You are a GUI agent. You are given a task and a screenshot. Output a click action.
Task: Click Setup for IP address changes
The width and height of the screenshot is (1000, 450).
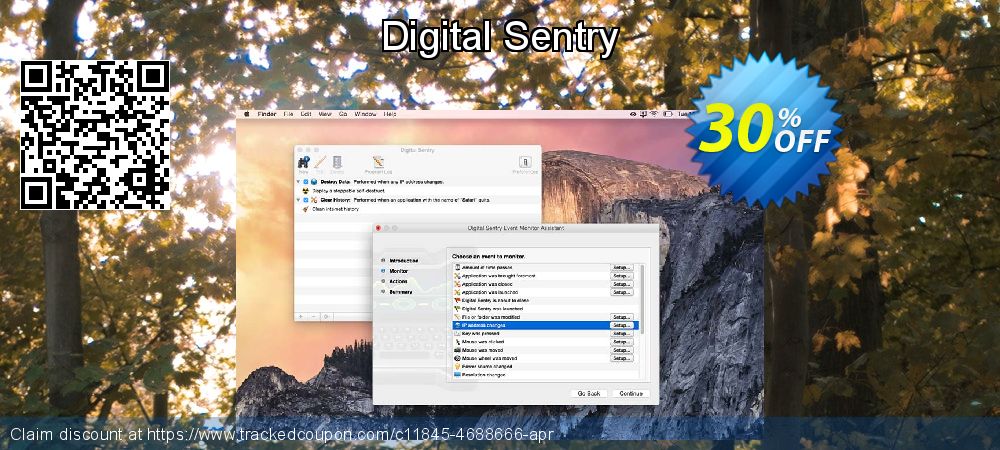click(x=621, y=326)
